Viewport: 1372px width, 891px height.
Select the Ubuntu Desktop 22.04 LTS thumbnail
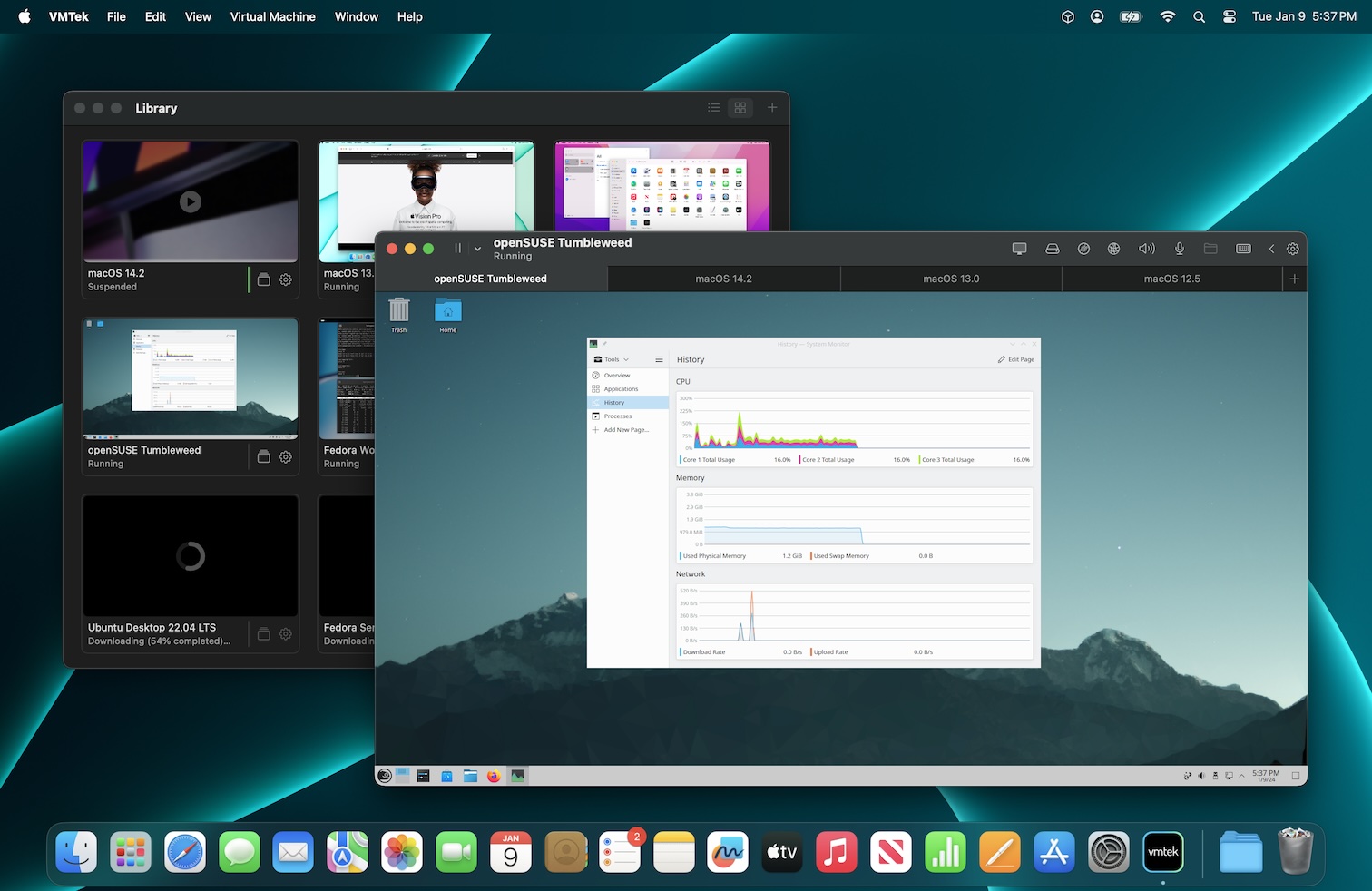click(x=191, y=556)
